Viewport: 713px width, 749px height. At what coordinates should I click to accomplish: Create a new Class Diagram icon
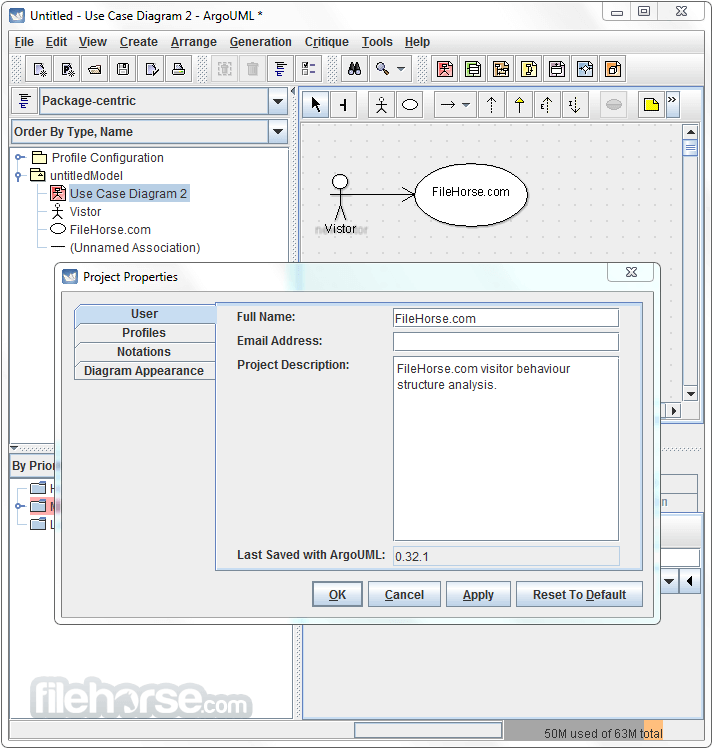[x=473, y=69]
